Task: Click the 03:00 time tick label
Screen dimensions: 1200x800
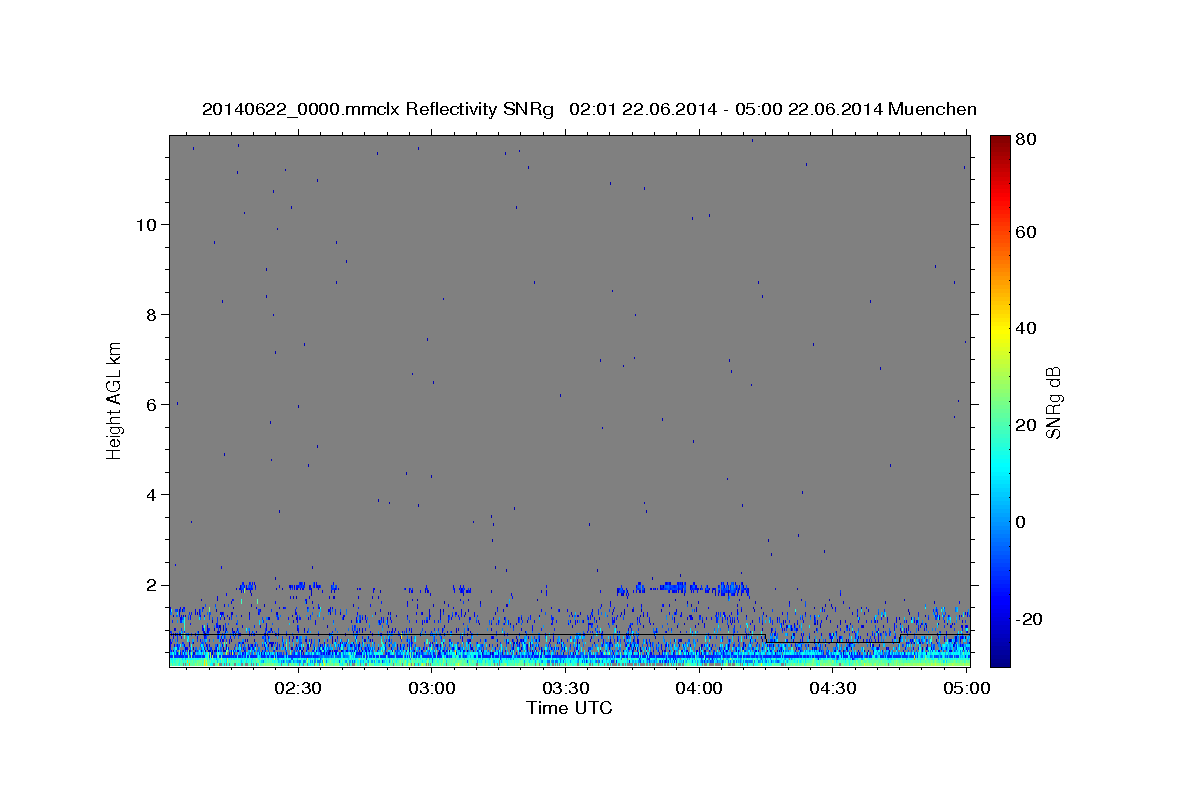Action: (x=432, y=688)
